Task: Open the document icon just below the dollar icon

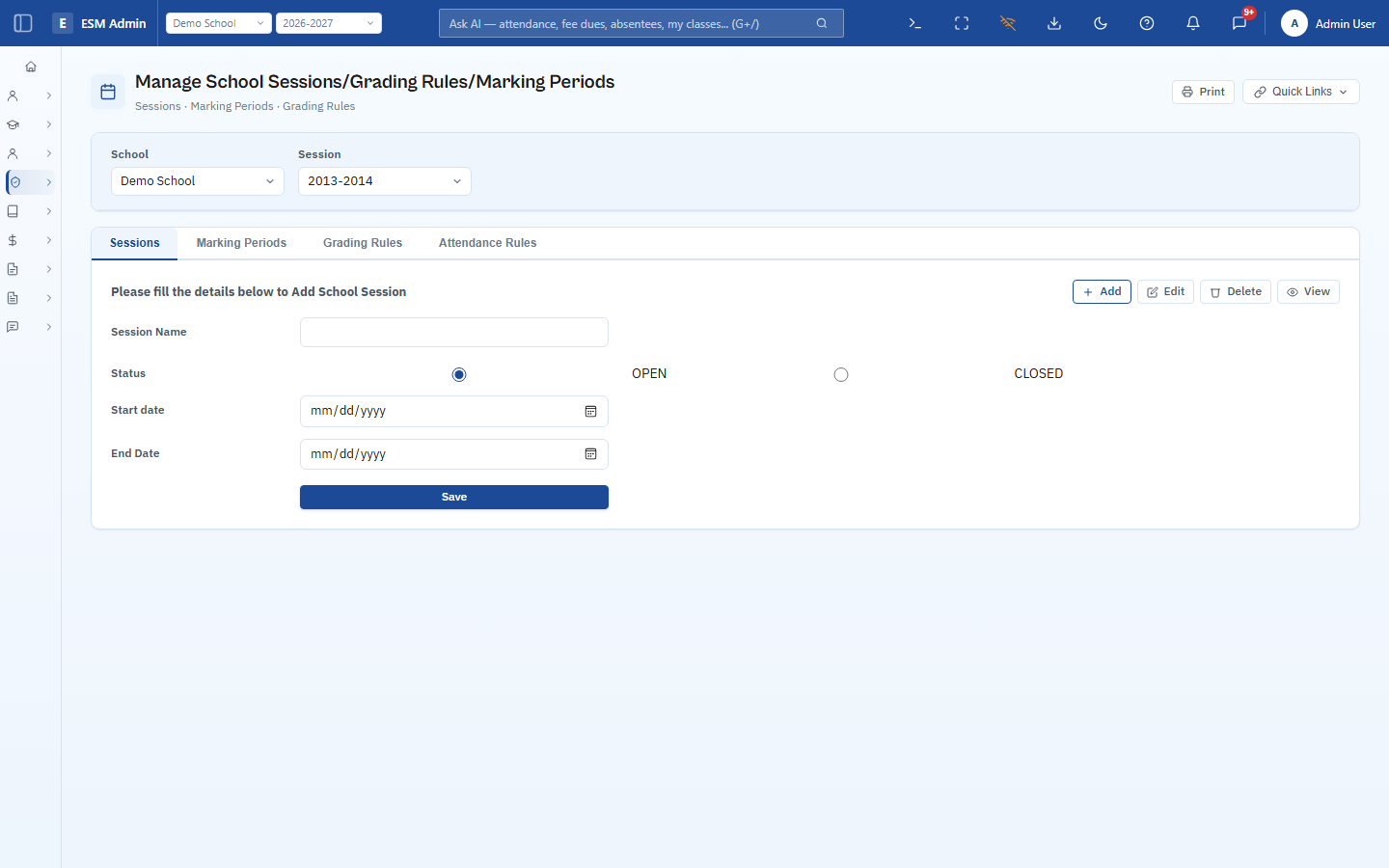Action: [13, 269]
